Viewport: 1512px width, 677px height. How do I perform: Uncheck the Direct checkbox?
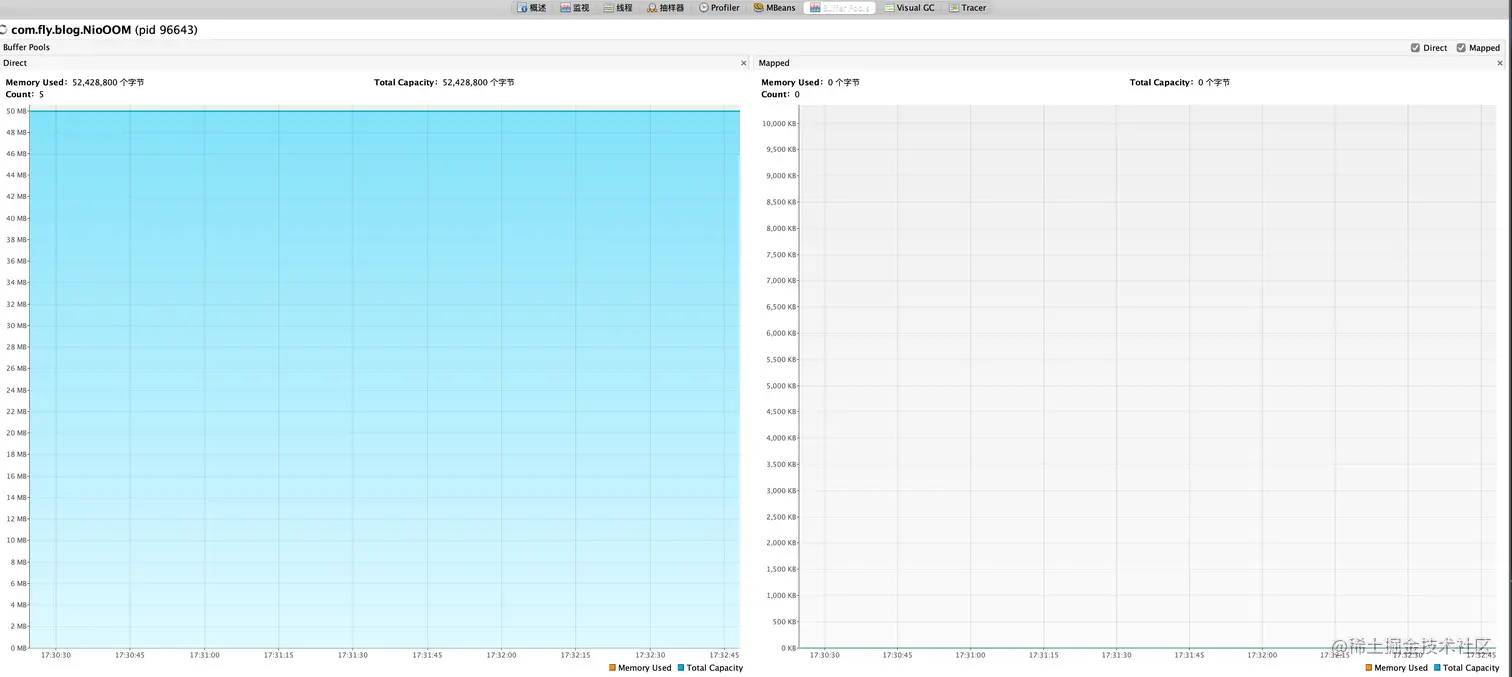pyautogui.click(x=1415, y=48)
